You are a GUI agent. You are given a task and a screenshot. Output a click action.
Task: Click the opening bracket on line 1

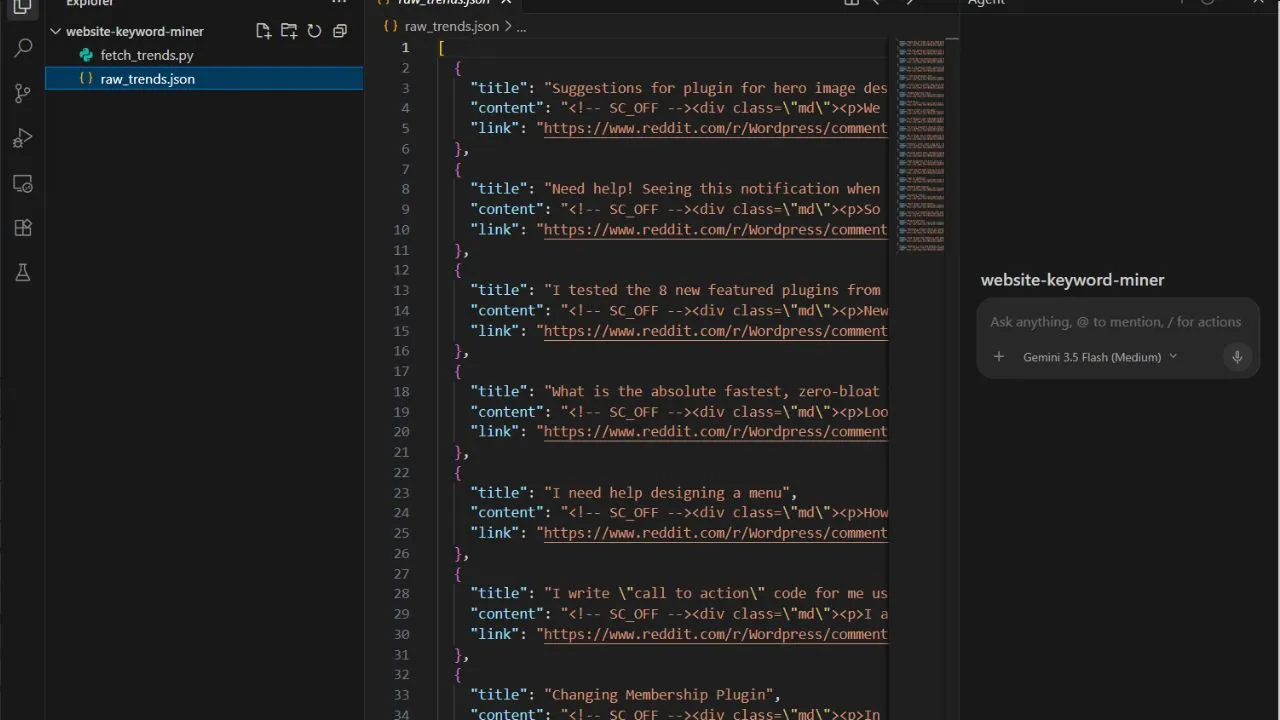(442, 47)
